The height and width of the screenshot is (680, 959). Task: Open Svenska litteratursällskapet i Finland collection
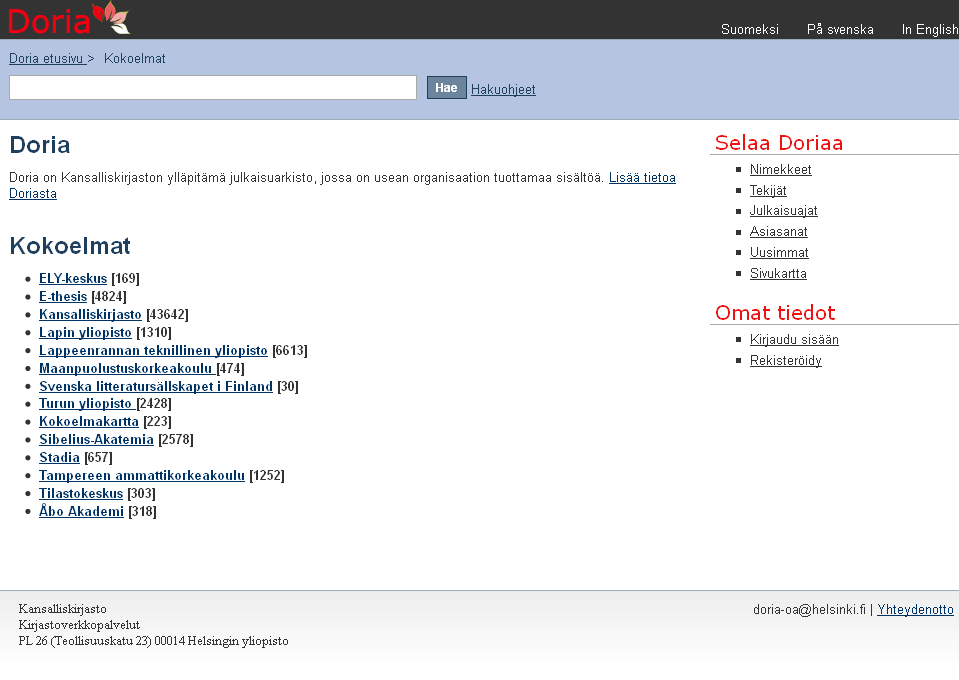coord(155,386)
